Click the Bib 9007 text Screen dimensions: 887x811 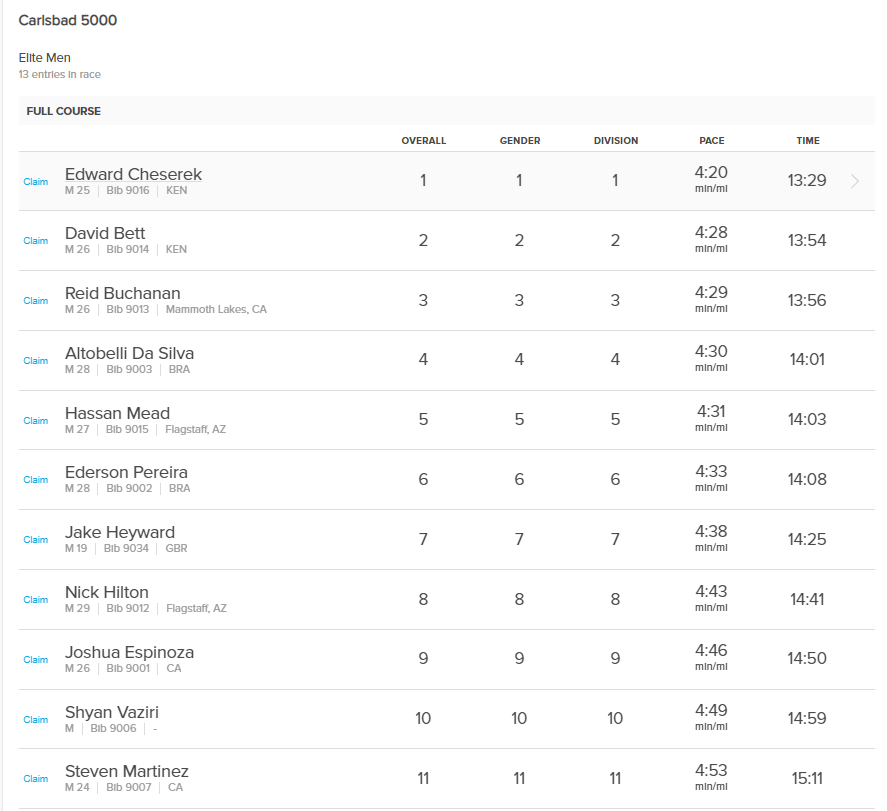point(129,787)
